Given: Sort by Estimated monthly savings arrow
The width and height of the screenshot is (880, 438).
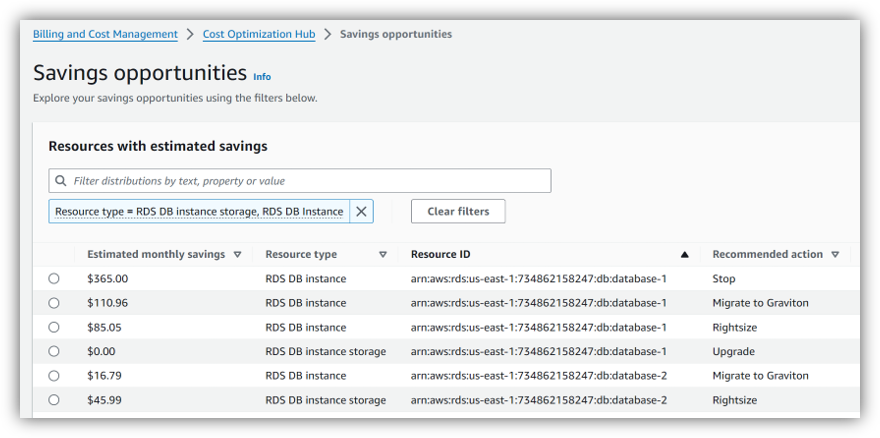Looking at the screenshot, I should coord(237,254).
